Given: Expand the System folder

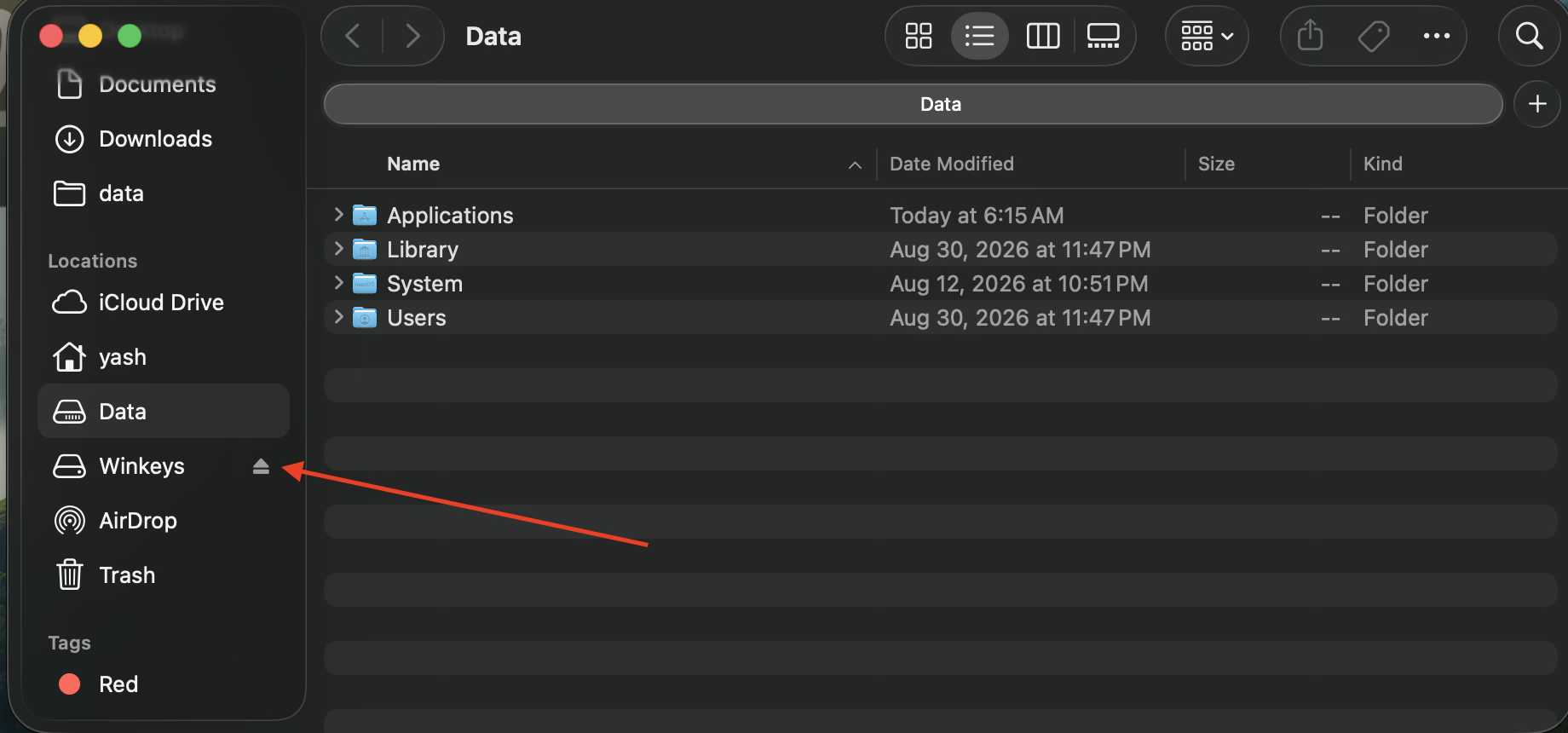Looking at the screenshot, I should pyautogui.click(x=338, y=283).
